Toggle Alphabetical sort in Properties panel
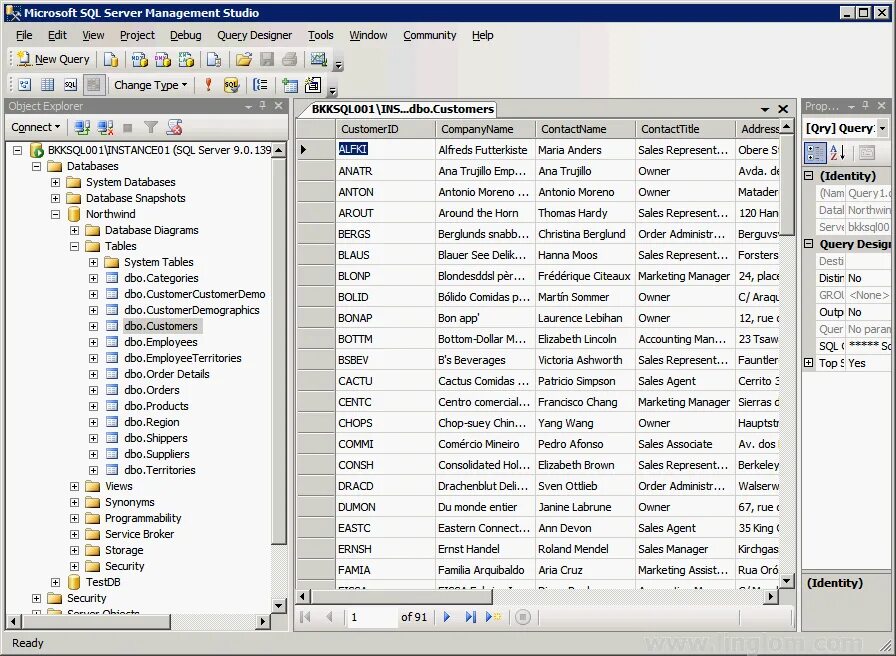The width and height of the screenshot is (896, 656). [x=838, y=153]
